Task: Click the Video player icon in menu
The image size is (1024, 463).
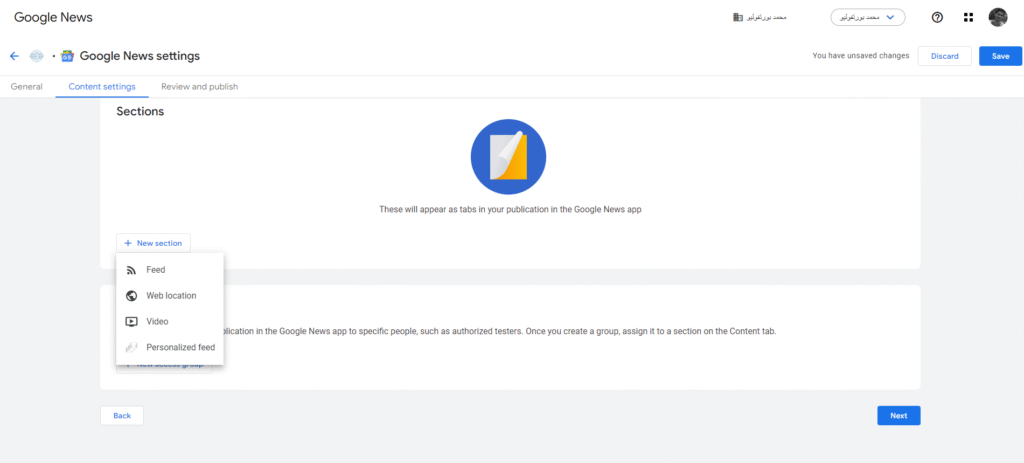Action: 131,321
